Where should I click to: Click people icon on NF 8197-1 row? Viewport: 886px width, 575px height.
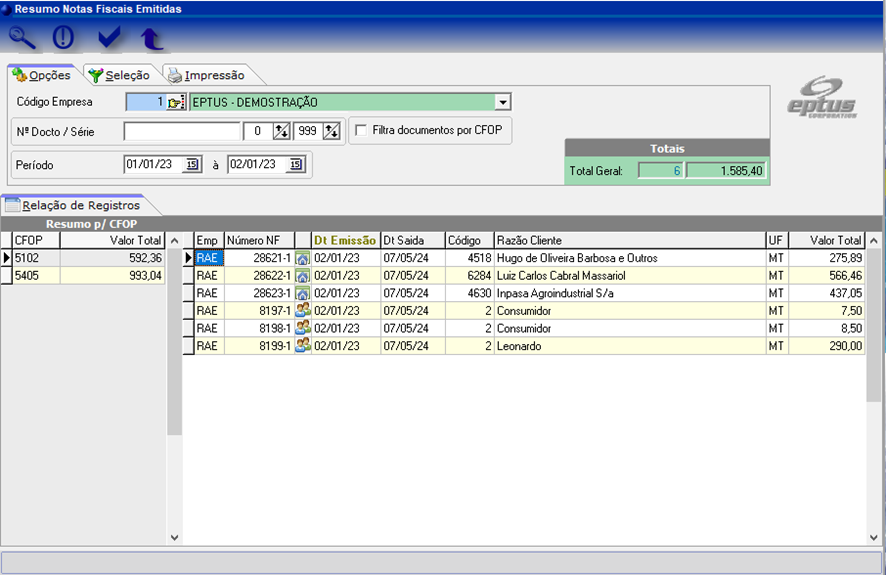click(302, 311)
